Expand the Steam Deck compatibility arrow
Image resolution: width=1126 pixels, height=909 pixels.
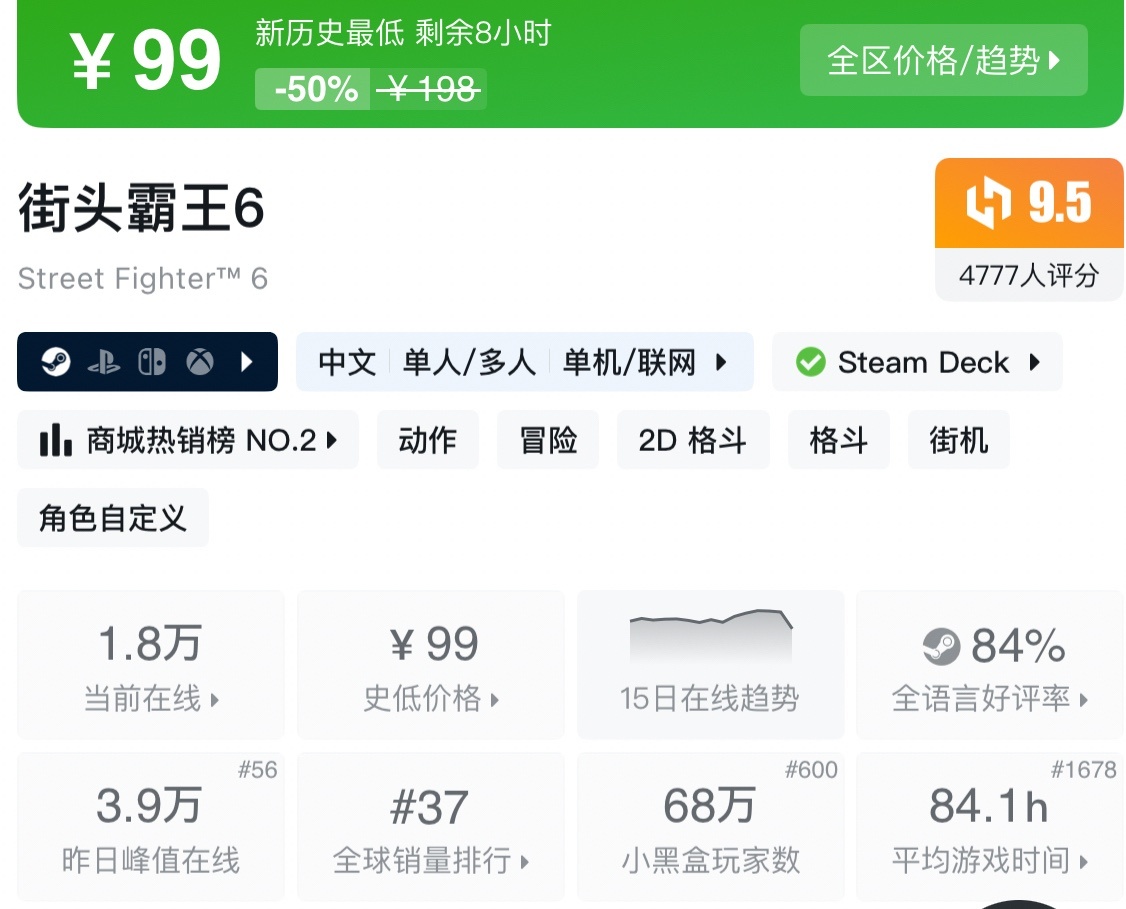pyautogui.click(x=1035, y=362)
